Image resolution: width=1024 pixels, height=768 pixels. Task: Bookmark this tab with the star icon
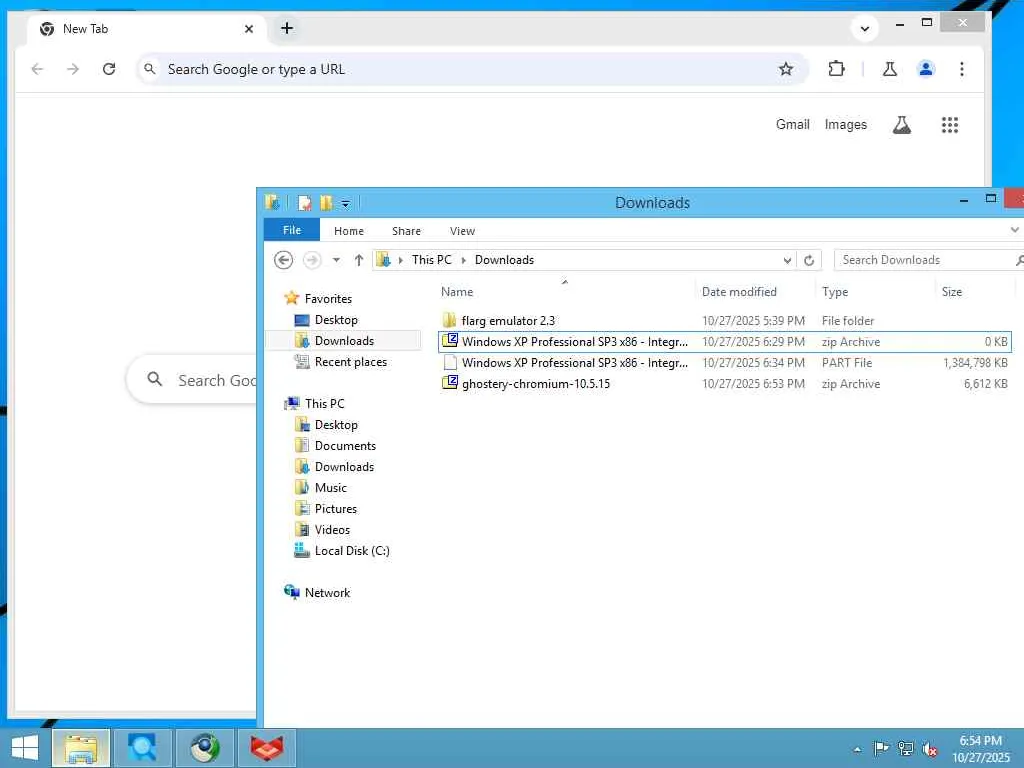tap(786, 69)
